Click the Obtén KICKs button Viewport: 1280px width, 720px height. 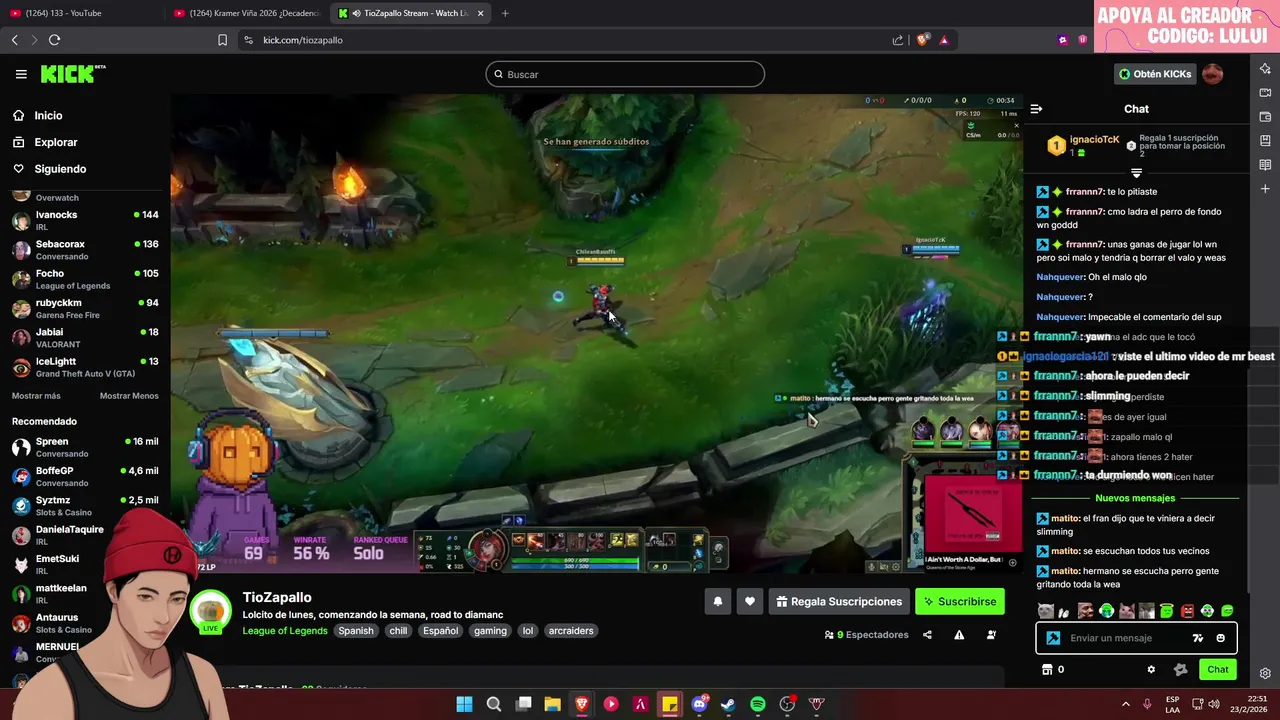click(1155, 74)
